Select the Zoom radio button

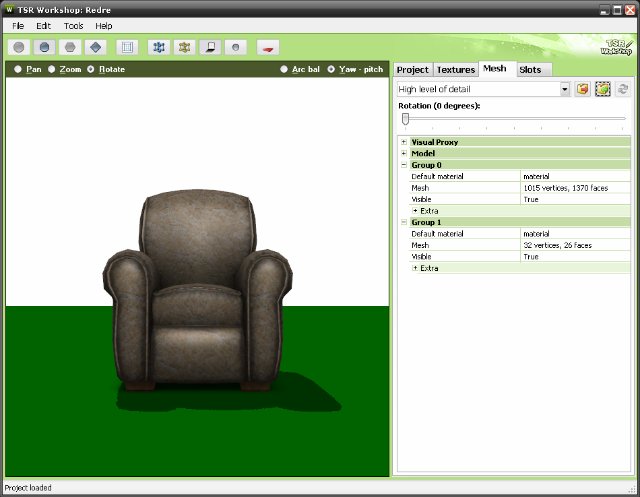coord(52,69)
